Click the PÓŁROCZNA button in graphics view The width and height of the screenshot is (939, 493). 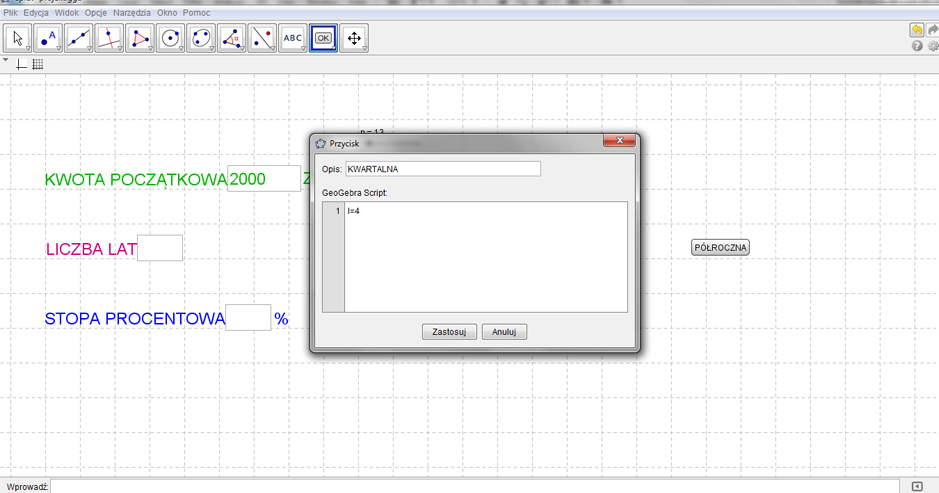coord(720,247)
